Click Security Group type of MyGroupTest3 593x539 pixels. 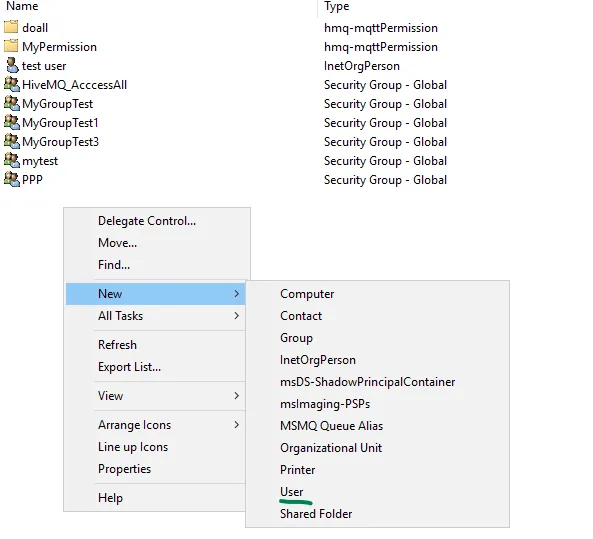(x=385, y=142)
